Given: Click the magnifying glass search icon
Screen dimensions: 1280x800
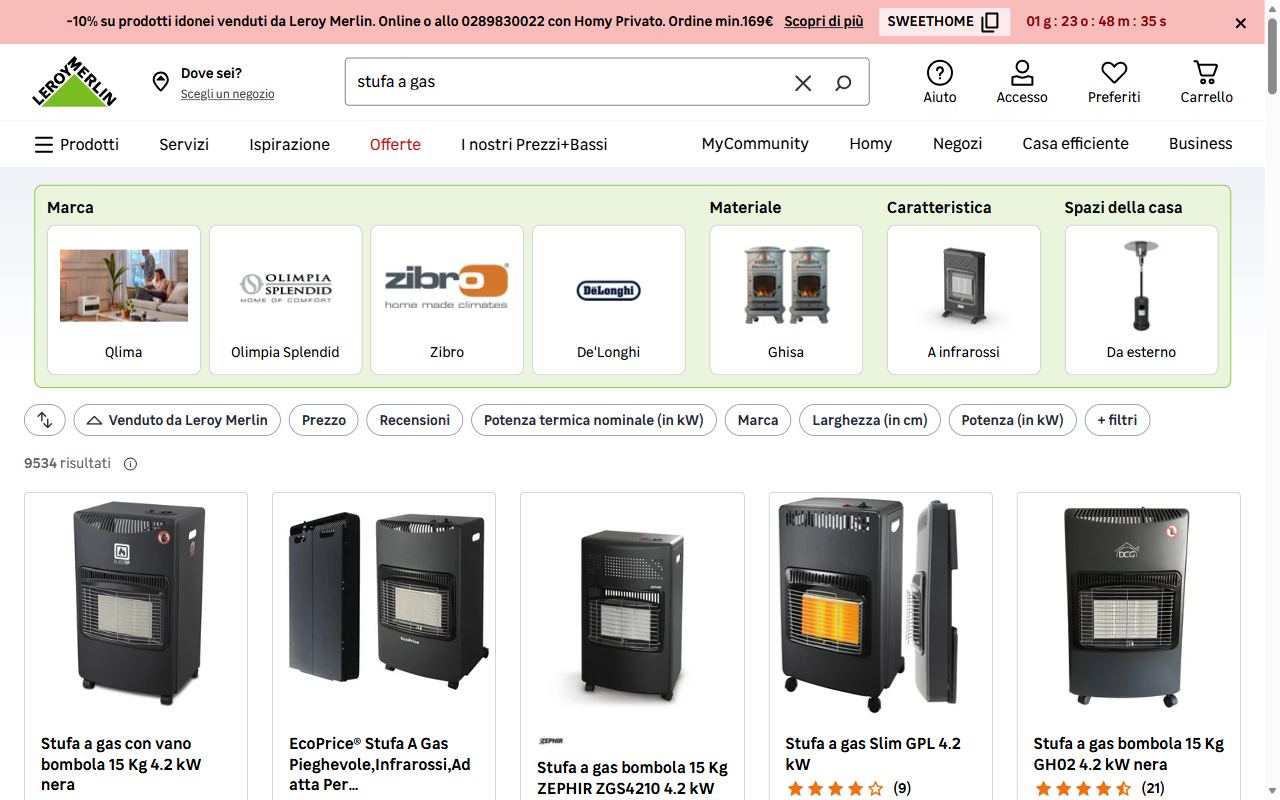Looking at the screenshot, I should (x=843, y=83).
